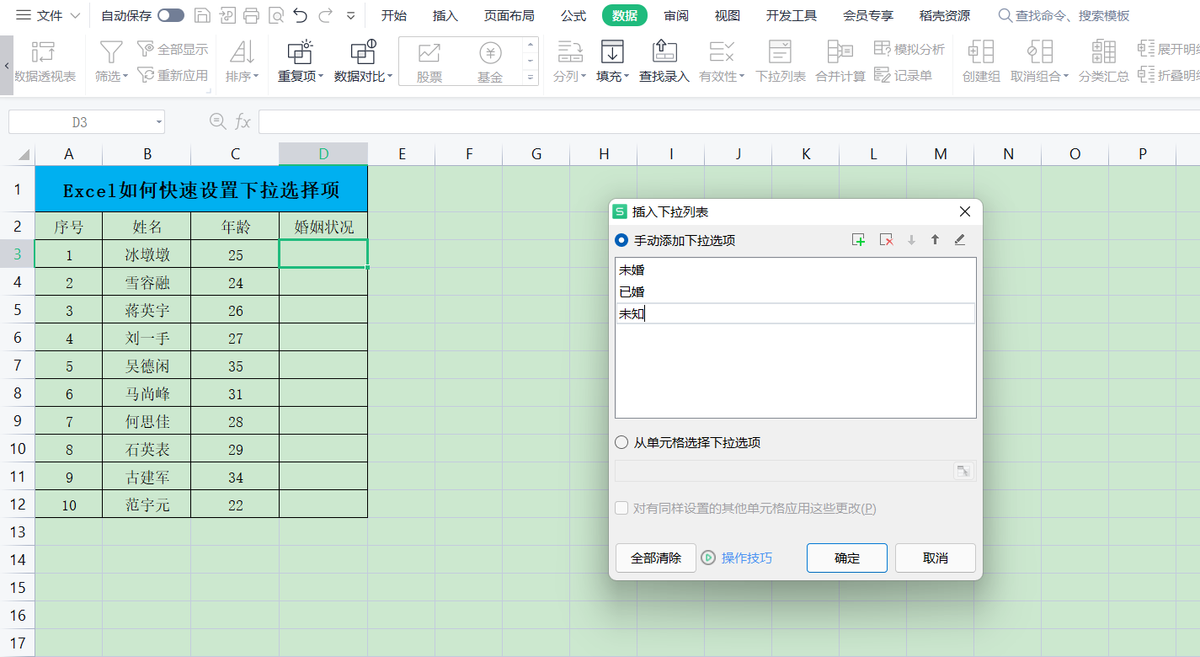Switch to the 插入 tab
This screenshot has width=1200, height=657.
click(x=445, y=16)
